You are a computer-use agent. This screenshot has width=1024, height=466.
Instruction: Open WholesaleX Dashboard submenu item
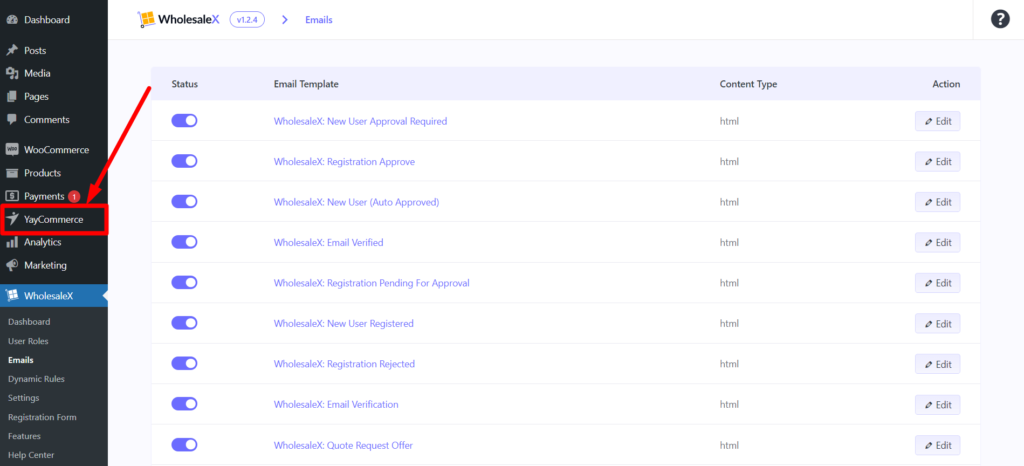point(29,322)
